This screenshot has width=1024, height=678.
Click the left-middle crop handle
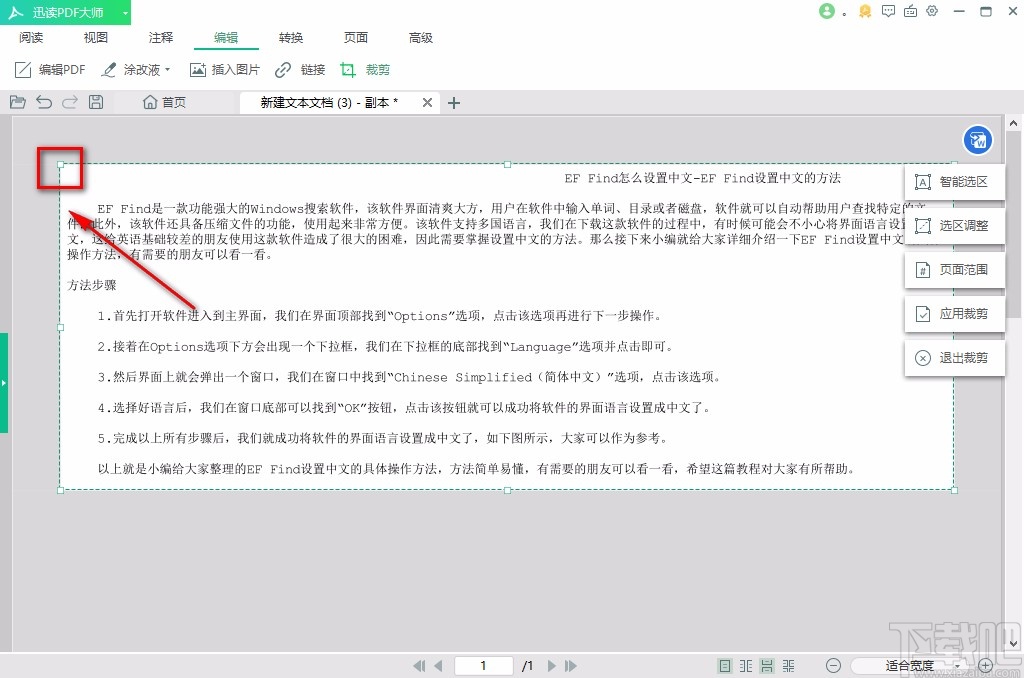(x=61, y=327)
